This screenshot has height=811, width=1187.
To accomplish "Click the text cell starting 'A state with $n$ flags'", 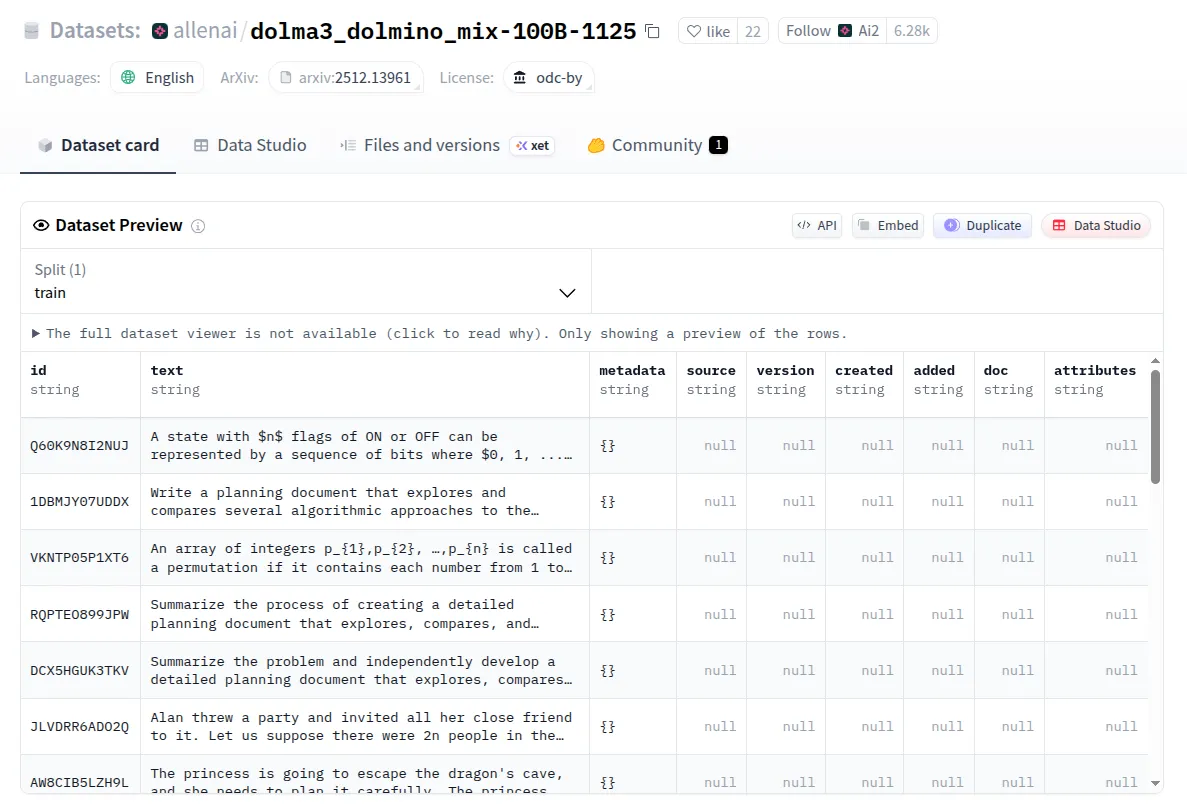I will pos(365,446).
